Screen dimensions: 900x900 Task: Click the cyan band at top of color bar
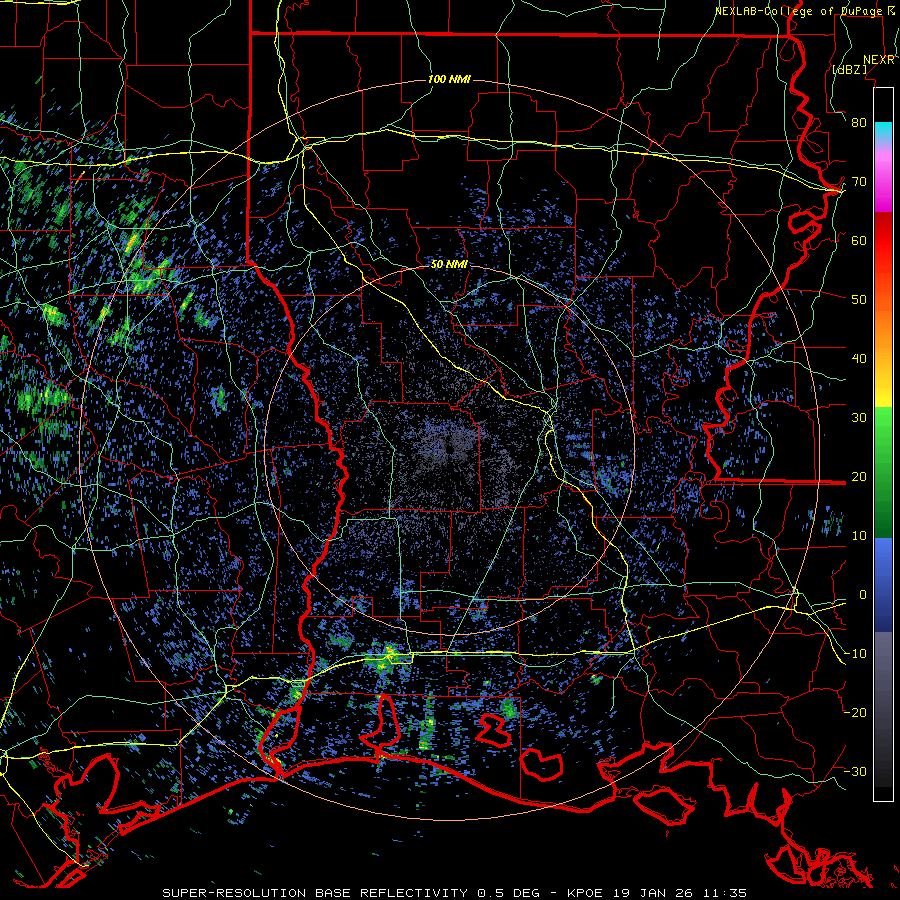883,129
